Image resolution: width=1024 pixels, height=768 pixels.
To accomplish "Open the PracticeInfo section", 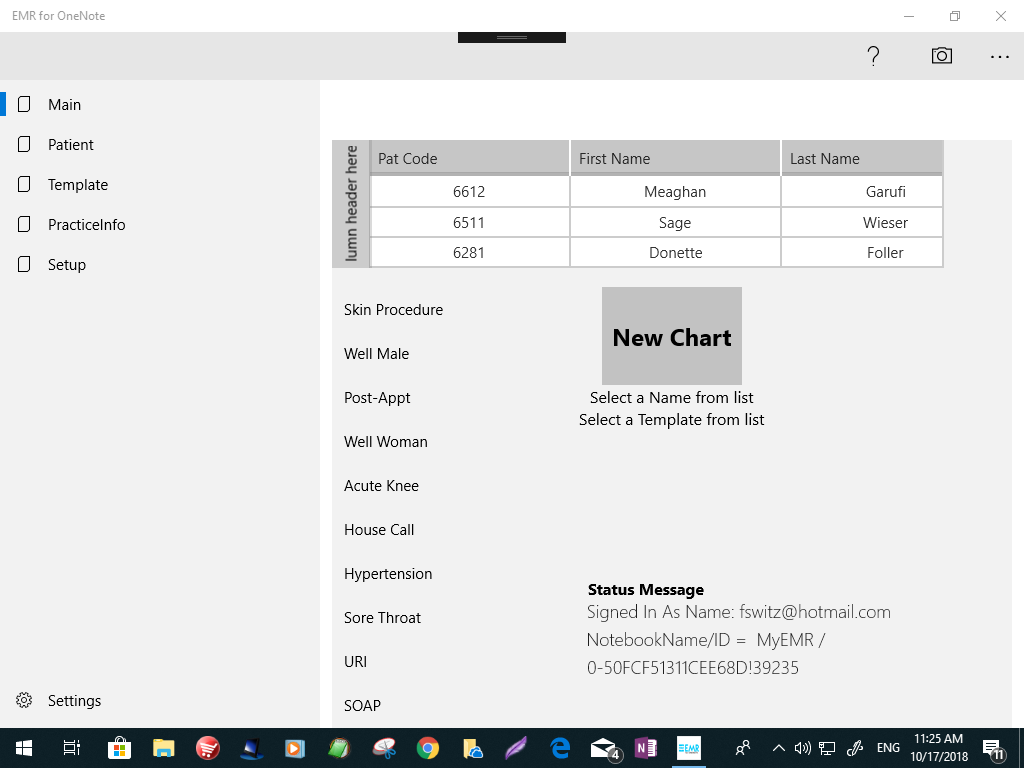I will (x=89, y=224).
